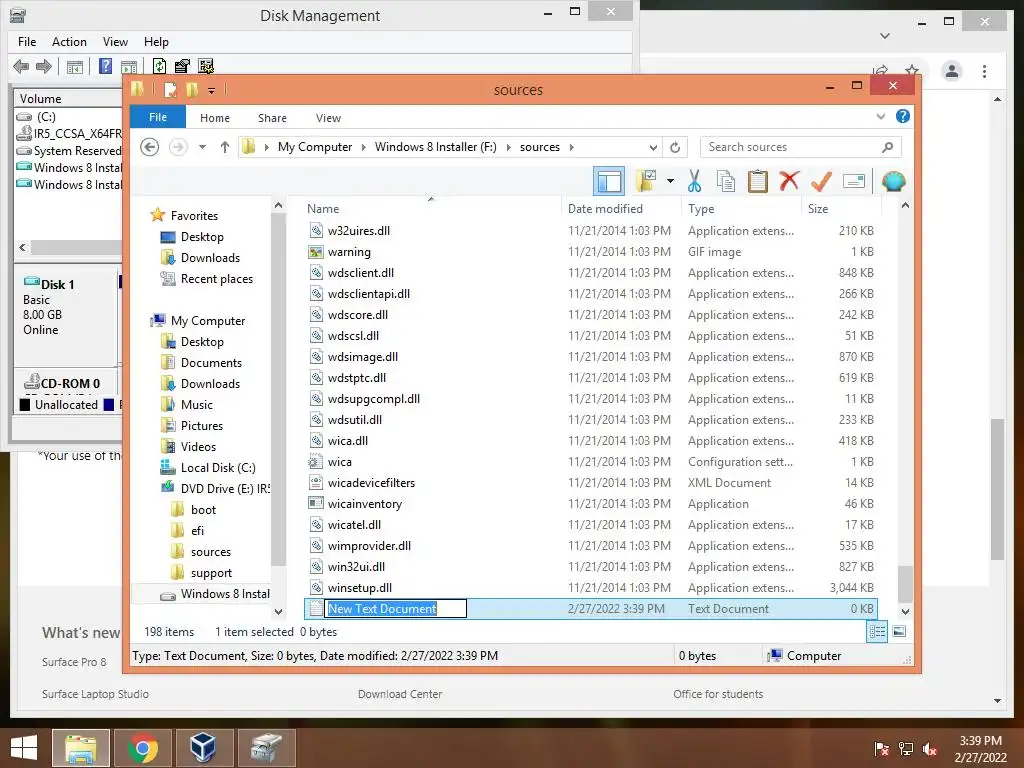Click Windows 8 Installer (F:) breadcrumb
This screenshot has width=1024, height=768.
pos(436,147)
